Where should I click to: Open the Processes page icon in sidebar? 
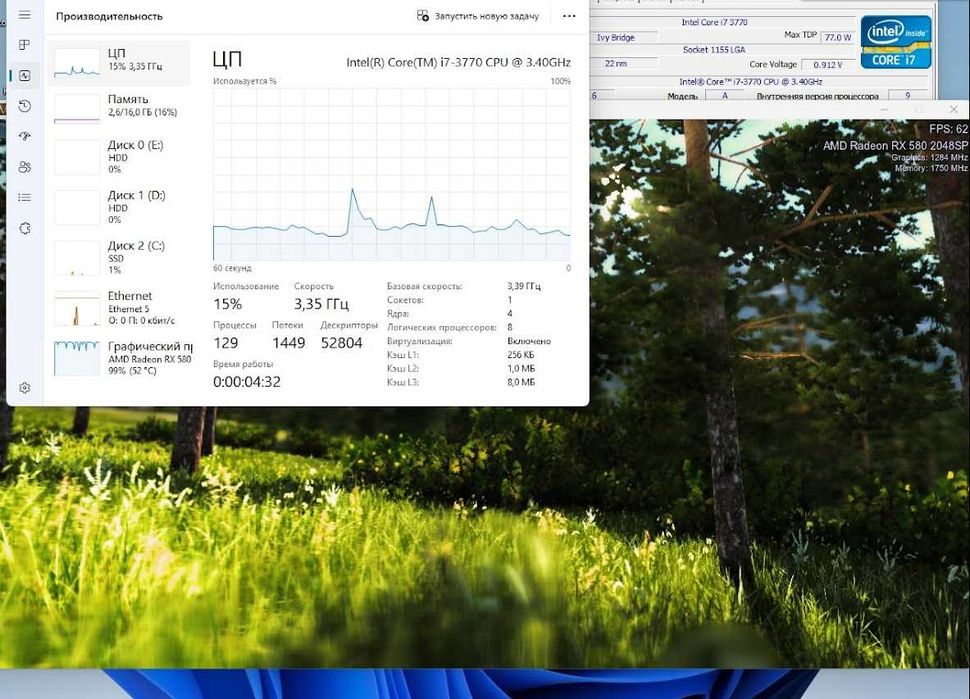point(25,45)
